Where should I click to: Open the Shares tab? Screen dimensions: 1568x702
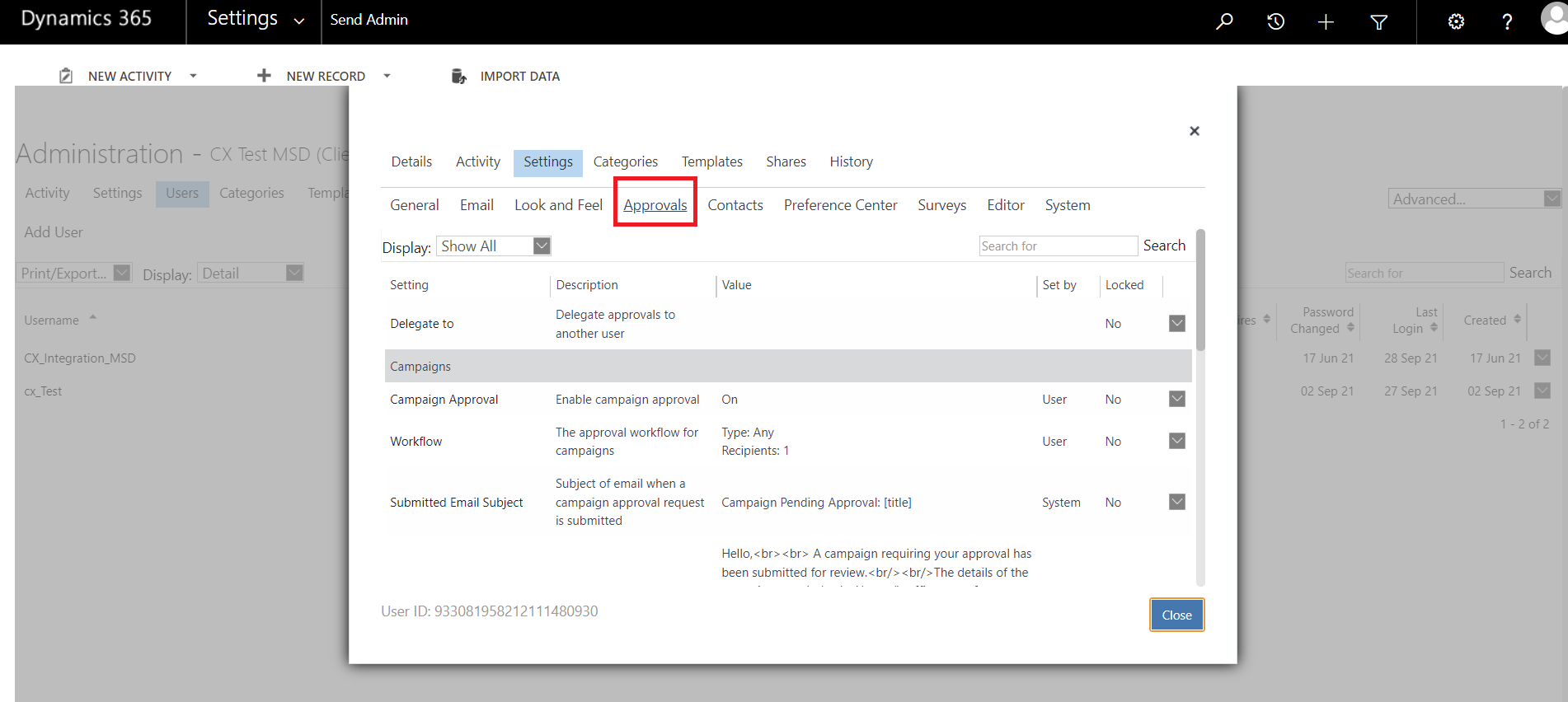tap(786, 161)
